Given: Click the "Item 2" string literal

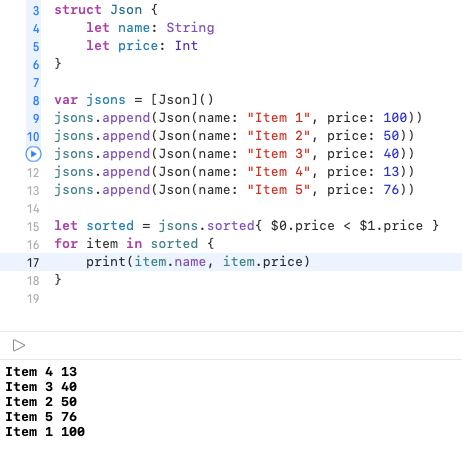Looking at the screenshot, I should 279,136.
